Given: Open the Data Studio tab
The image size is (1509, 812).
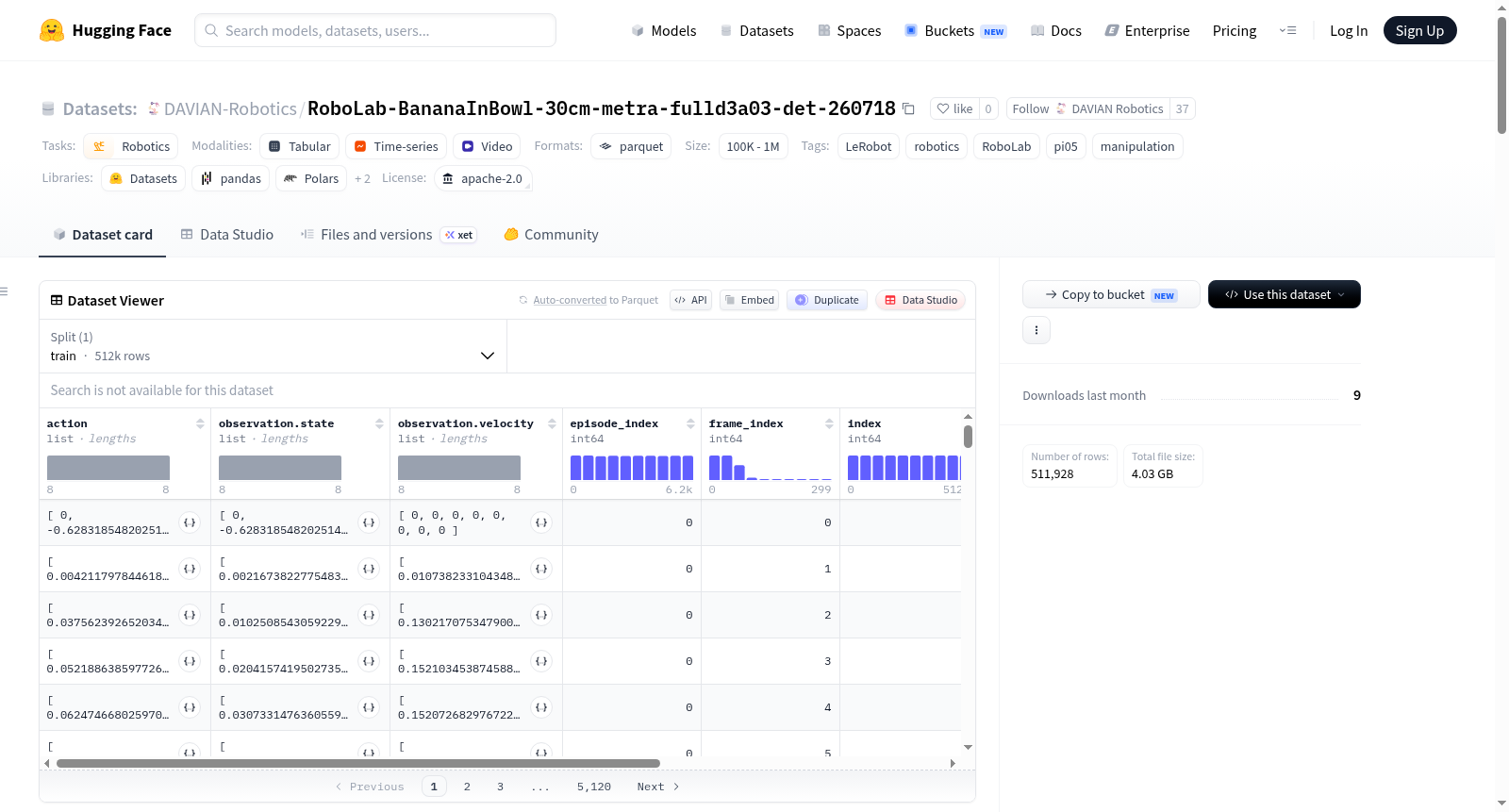Looking at the screenshot, I should [x=226, y=235].
